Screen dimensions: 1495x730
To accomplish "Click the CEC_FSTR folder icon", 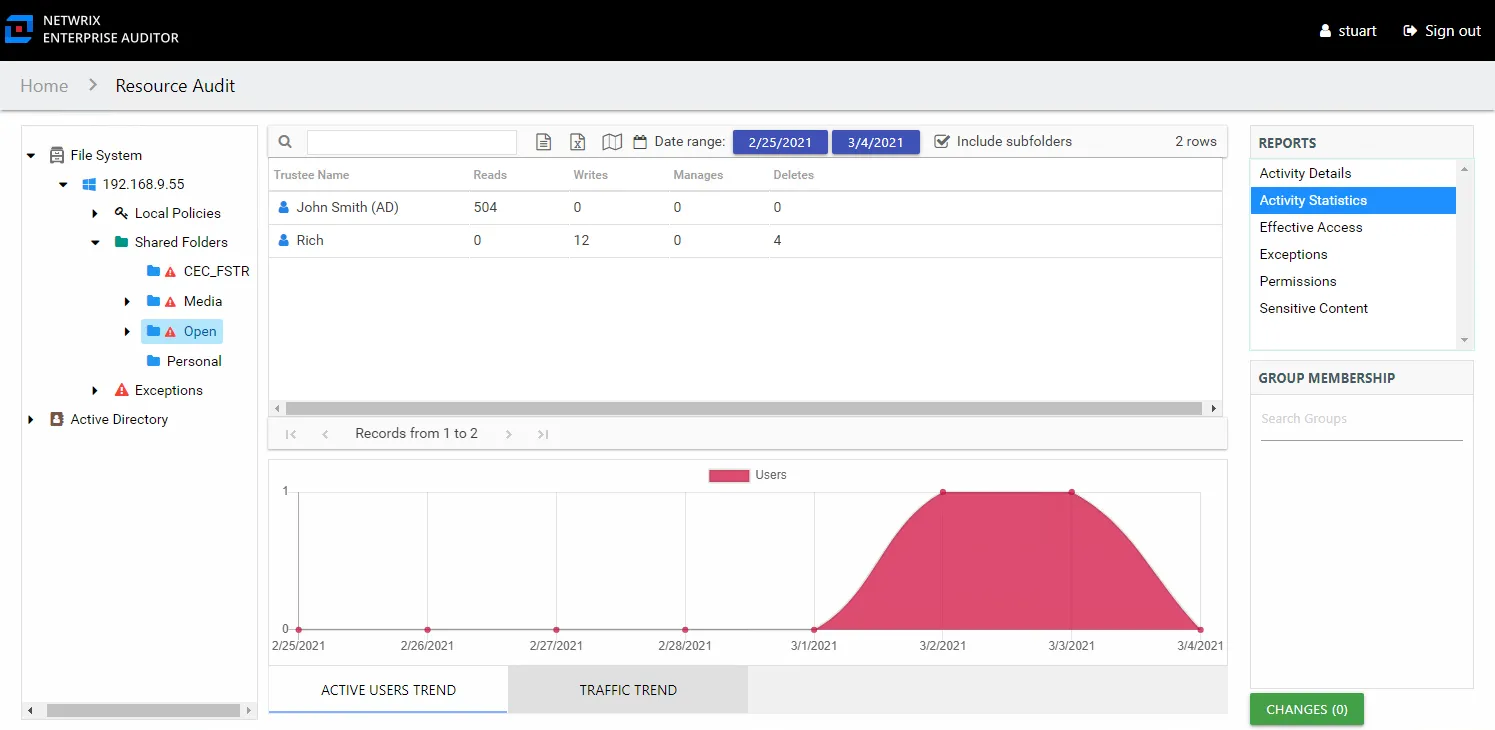I will coord(153,271).
